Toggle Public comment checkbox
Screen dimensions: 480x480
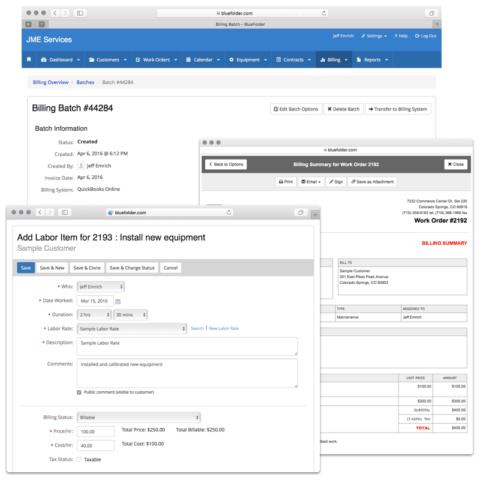click(79, 392)
